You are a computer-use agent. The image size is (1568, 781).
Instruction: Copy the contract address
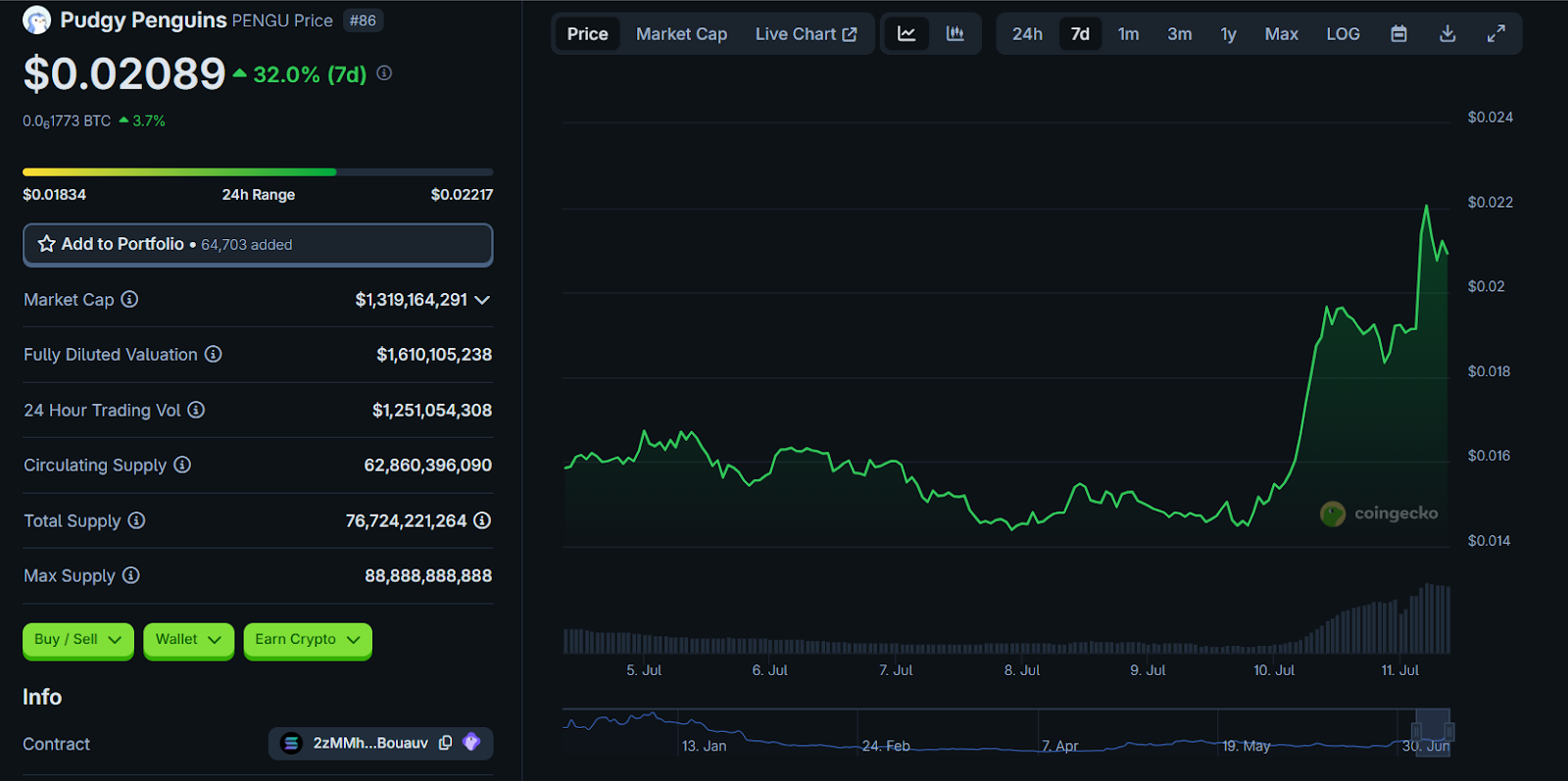pyautogui.click(x=445, y=743)
